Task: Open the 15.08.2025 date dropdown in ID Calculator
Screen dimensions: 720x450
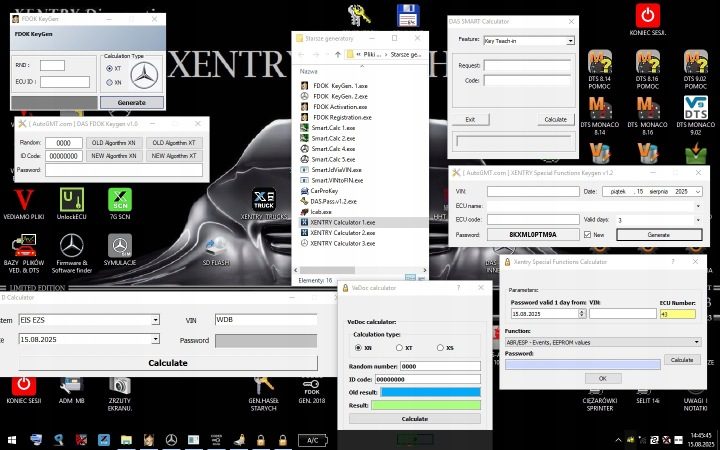Action: click(x=156, y=339)
